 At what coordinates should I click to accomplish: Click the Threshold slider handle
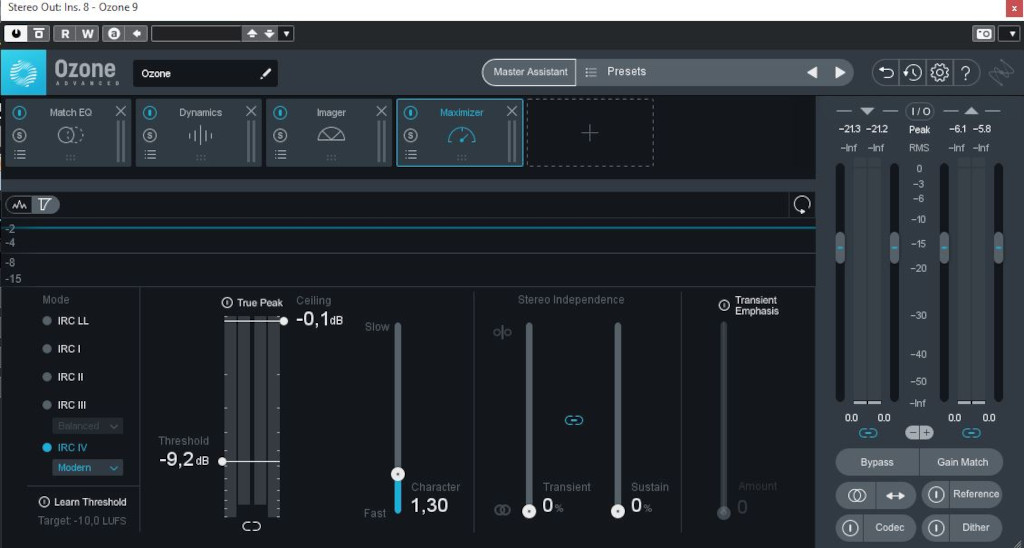coord(222,461)
